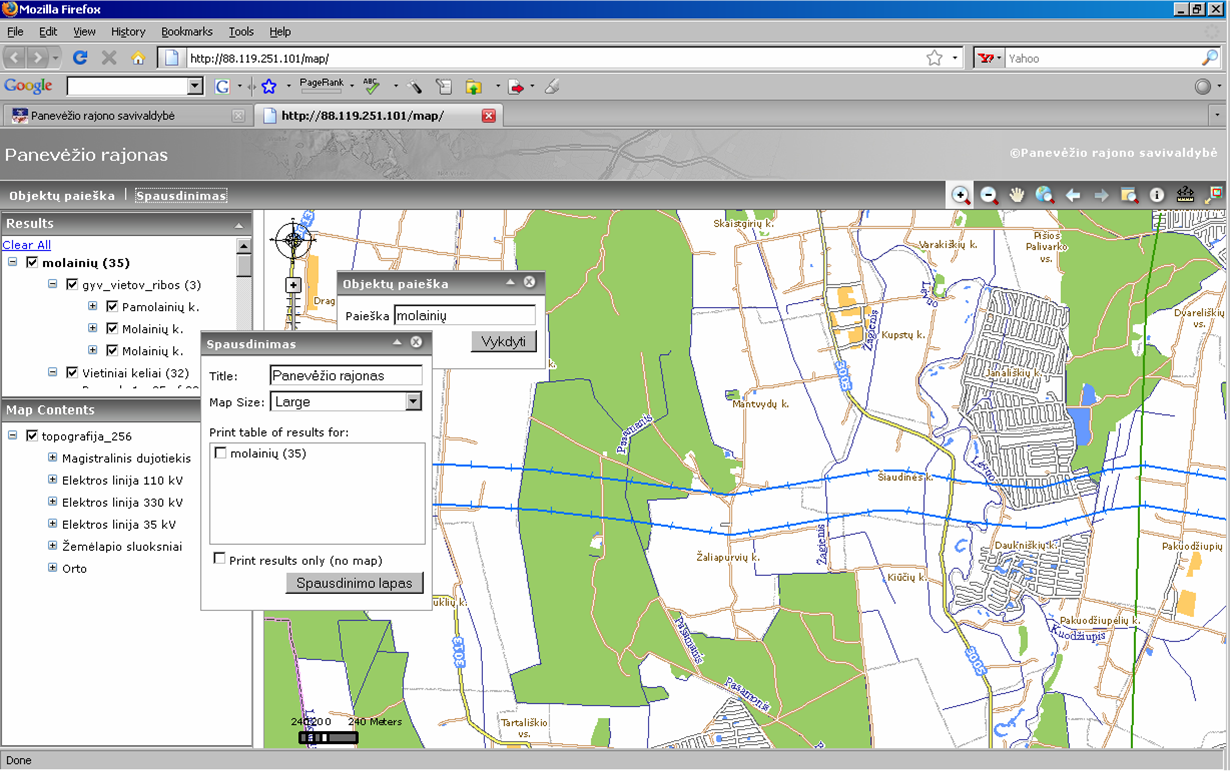The width and height of the screenshot is (1230, 771).
Task: Close the Spausdinimas dialog panel
Action: (416, 343)
